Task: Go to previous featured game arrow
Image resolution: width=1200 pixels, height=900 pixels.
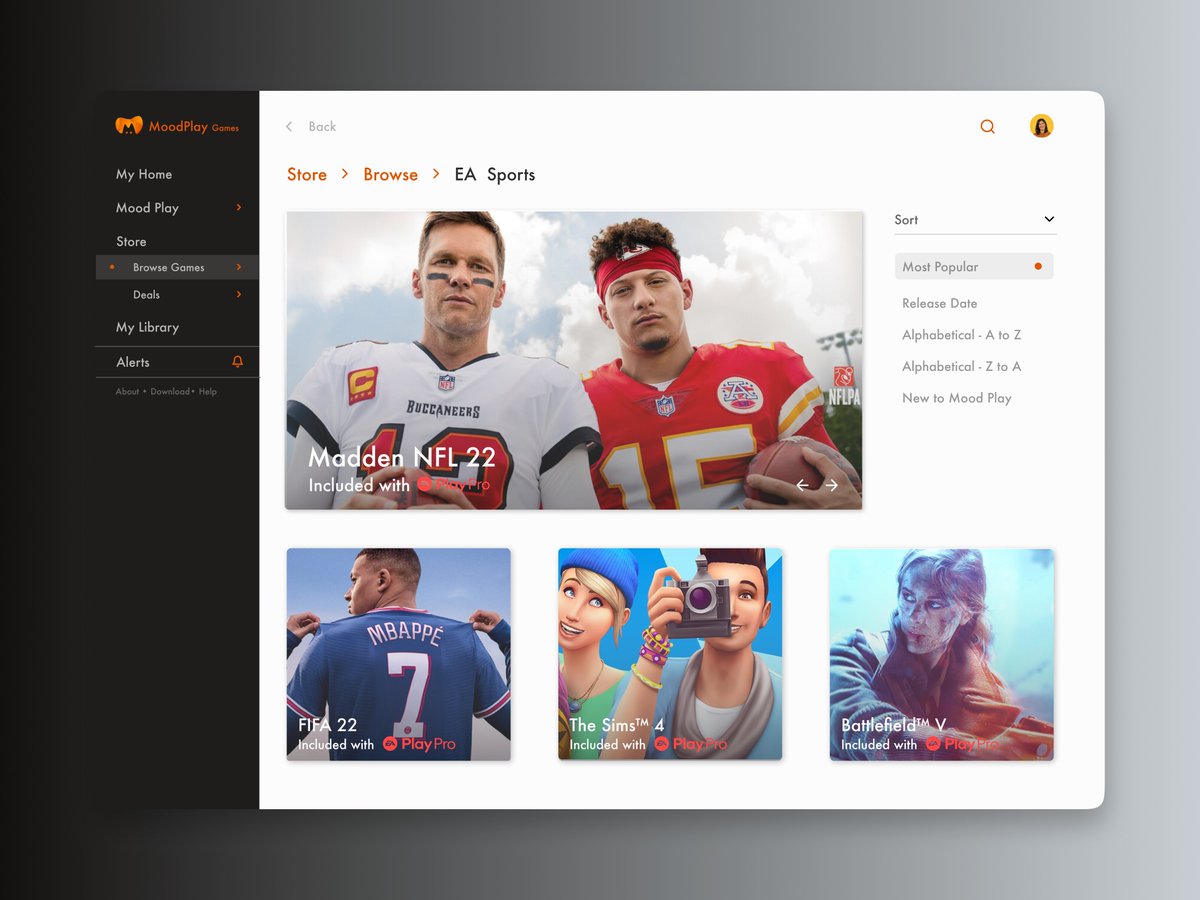Action: (x=802, y=485)
